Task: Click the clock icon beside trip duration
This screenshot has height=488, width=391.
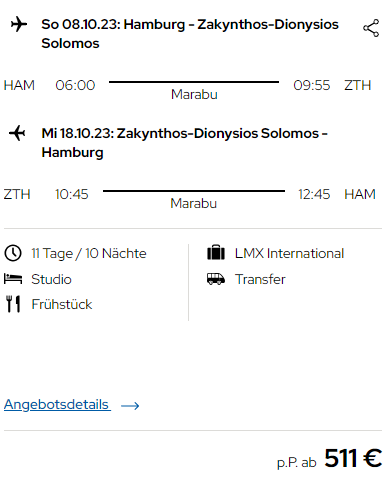Action: point(13,253)
